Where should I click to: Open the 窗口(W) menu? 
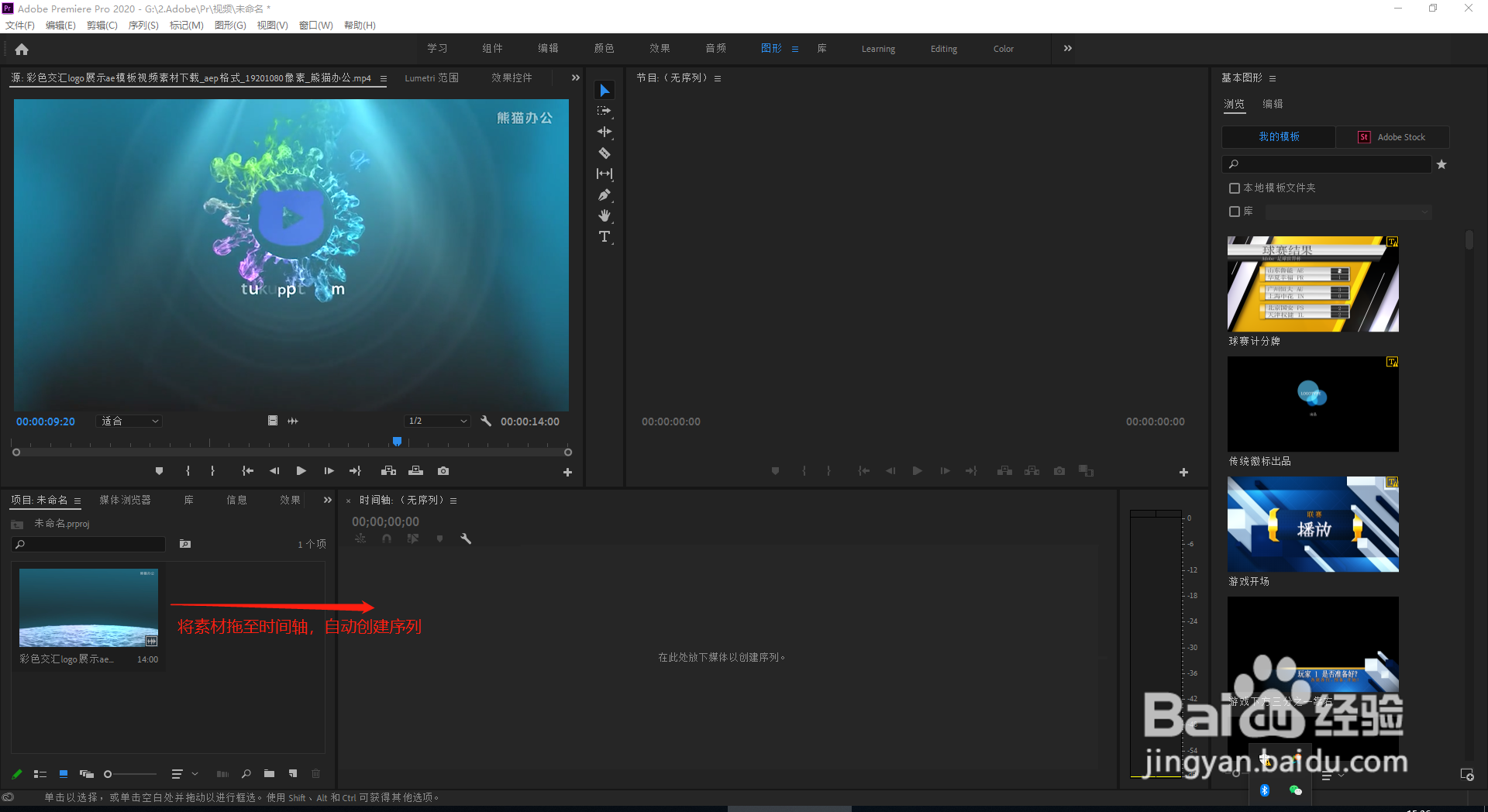click(x=316, y=26)
